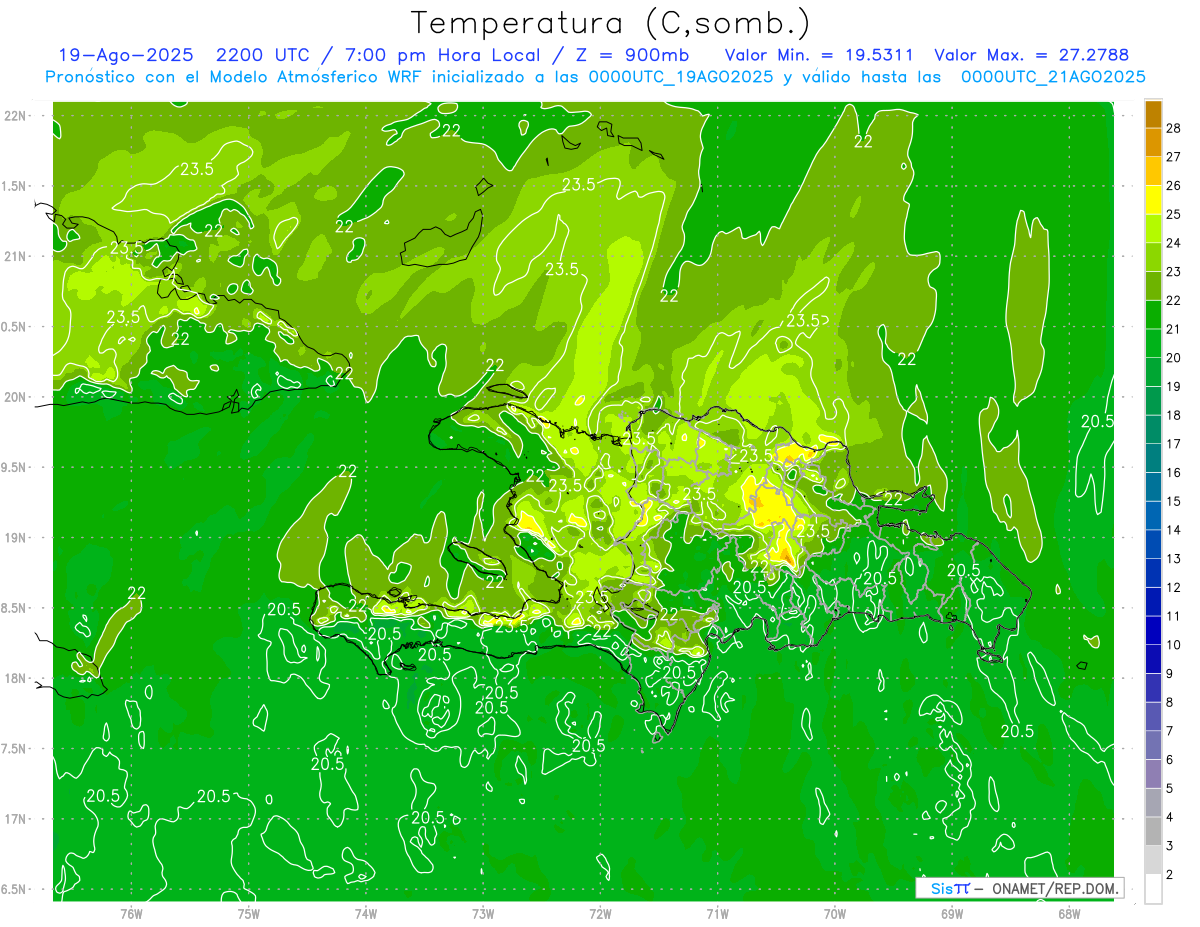Click the "1.5N" latitude axis label

tap(14, 186)
